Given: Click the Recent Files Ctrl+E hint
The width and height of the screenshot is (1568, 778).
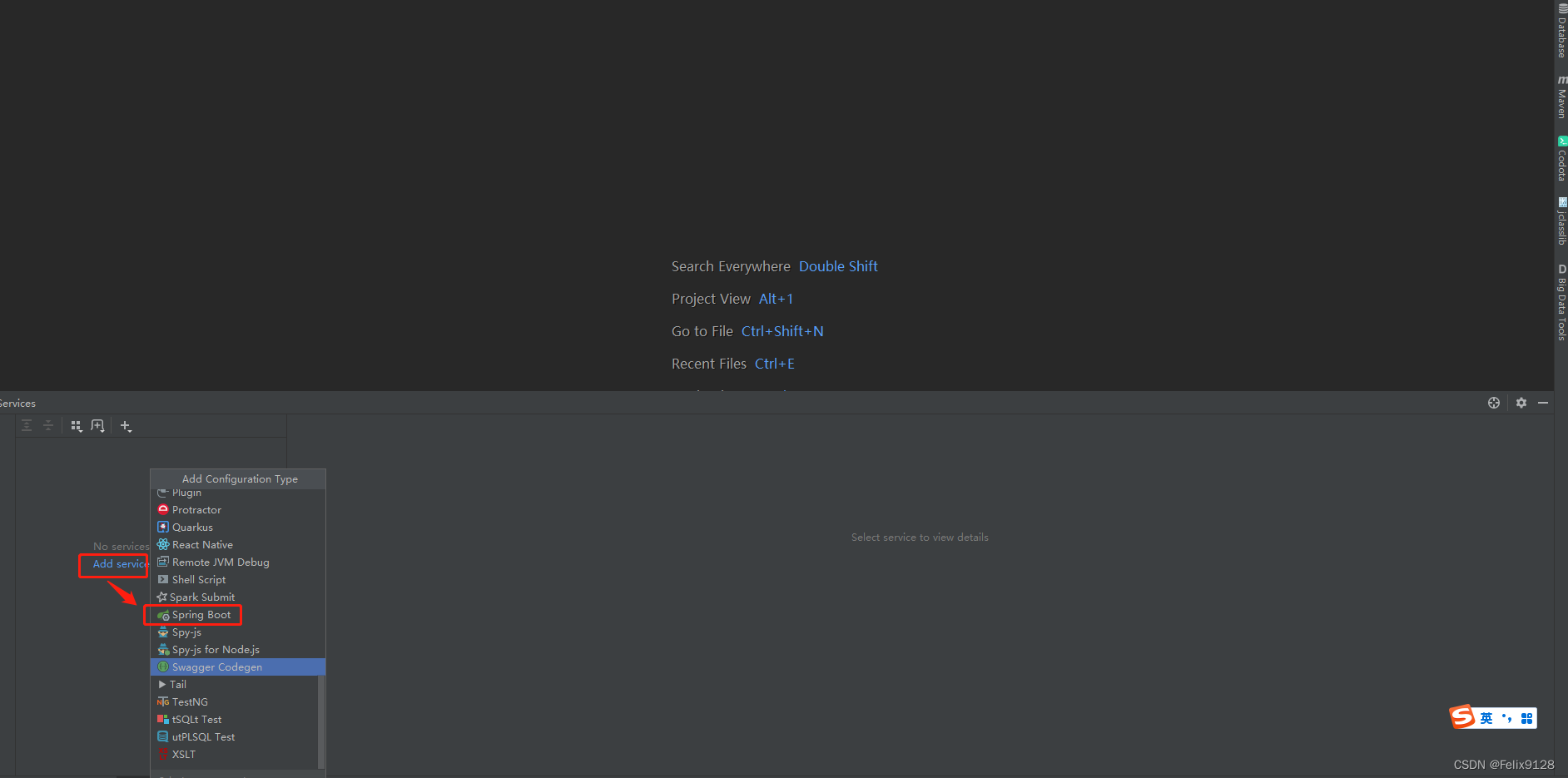Looking at the screenshot, I should [x=733, y=364].
